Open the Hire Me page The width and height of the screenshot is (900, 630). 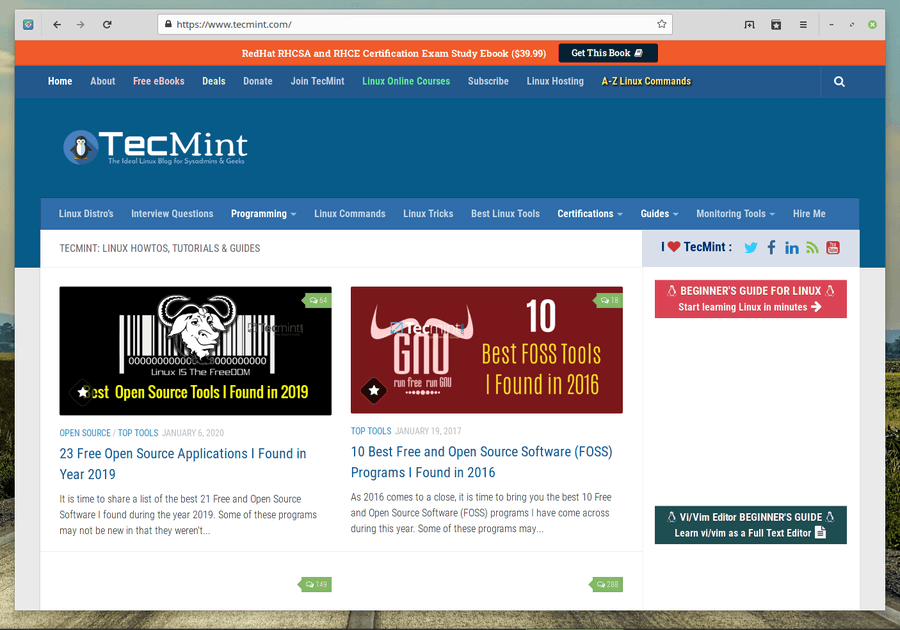pos(809,213)
